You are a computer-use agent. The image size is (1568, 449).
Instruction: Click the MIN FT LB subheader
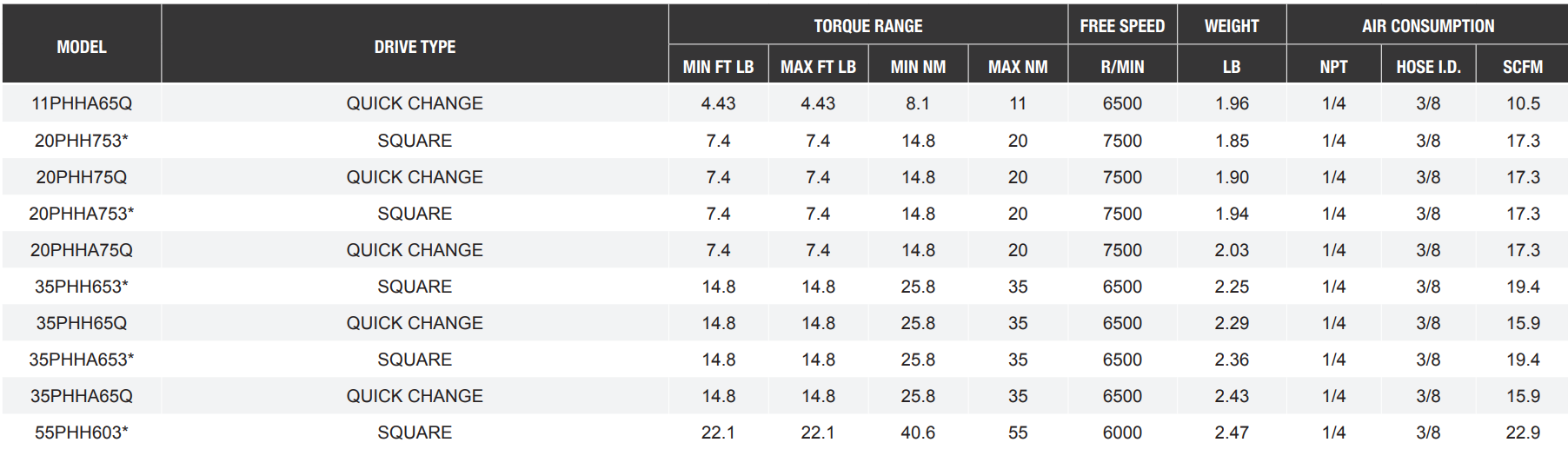718,67
